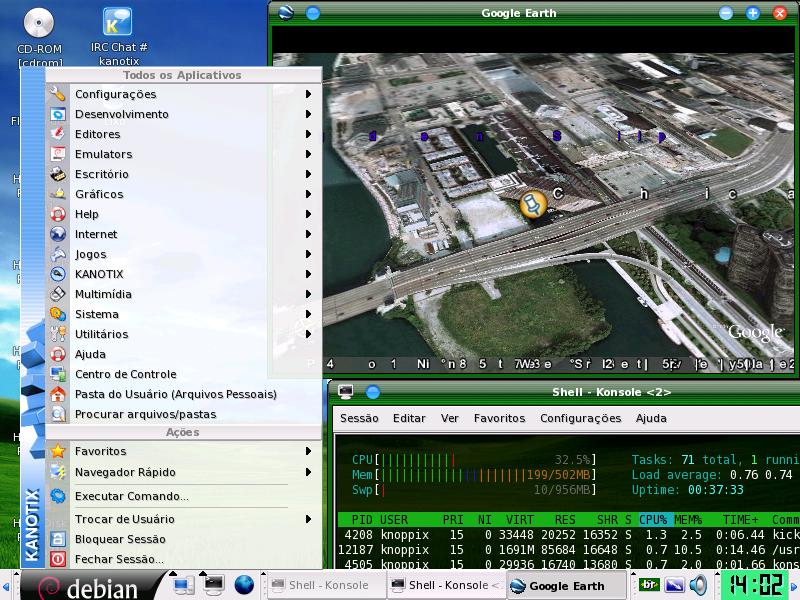Click the Sistema gears icon
This screenshot has width=800, height=600.
[58, 314]
